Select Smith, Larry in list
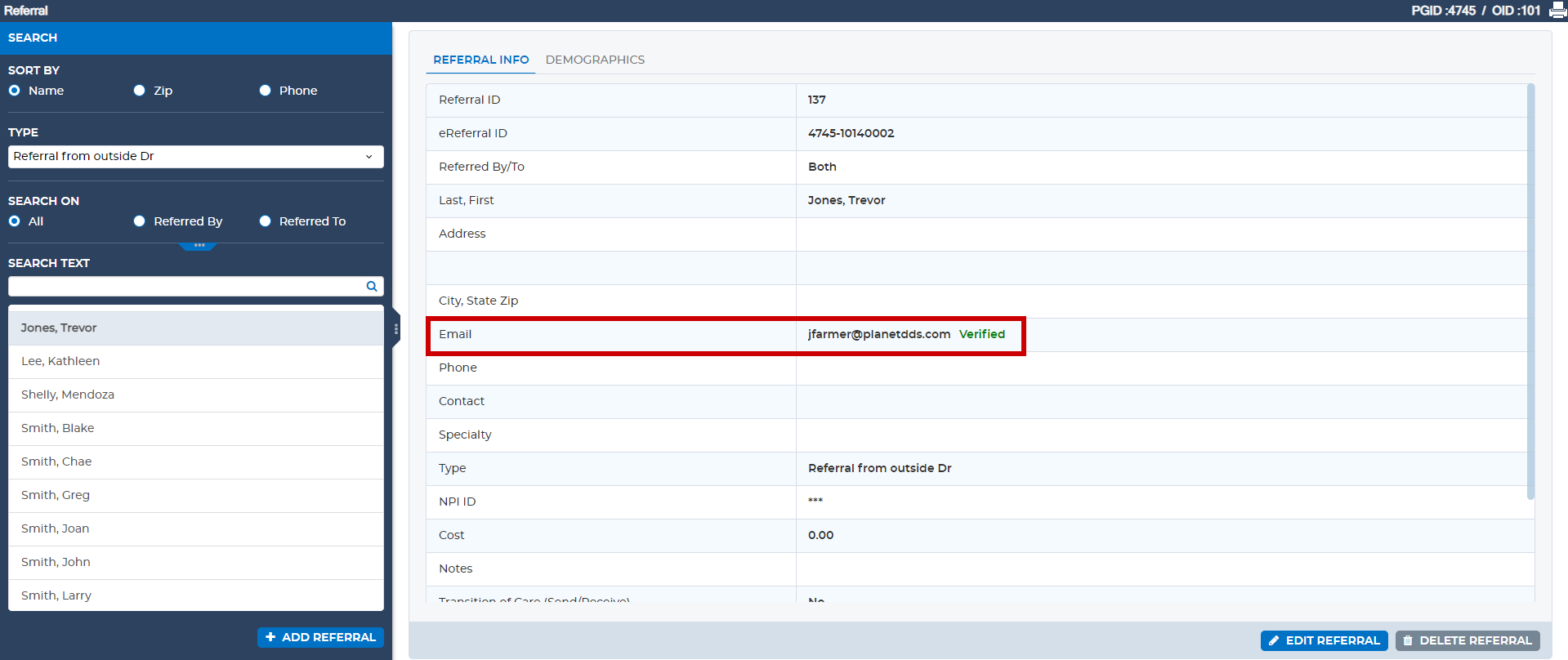The image size is (1568, 660). pos(196,595)
